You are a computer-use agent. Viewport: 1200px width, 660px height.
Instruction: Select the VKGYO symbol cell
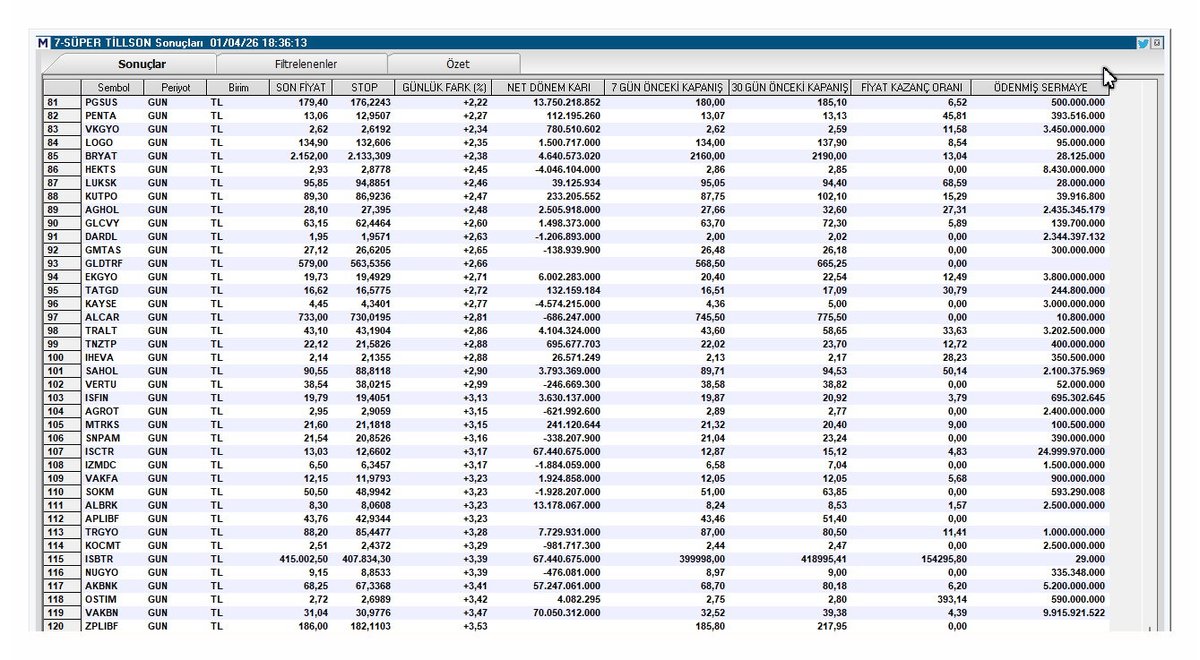[x=113, y=129]
